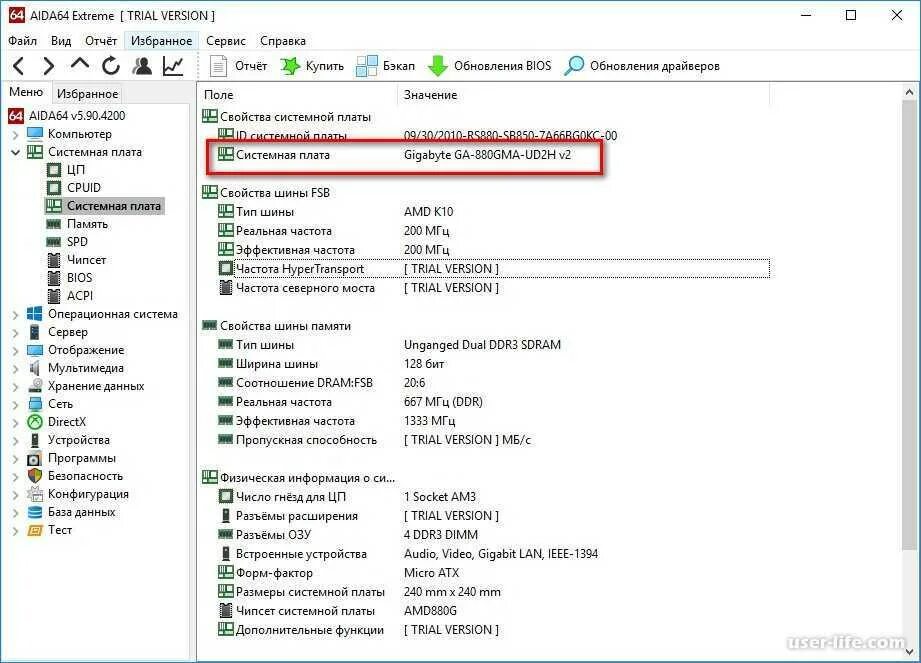Select Сервер in the sidebar tree
The image size is (921, 663).
click(68, 332)
